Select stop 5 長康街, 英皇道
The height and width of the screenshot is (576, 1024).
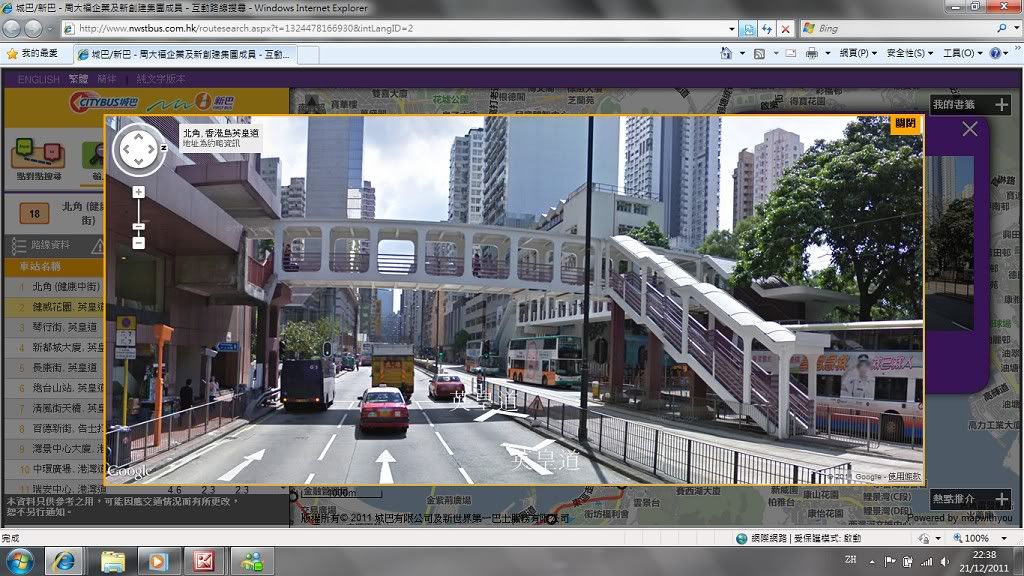[54, 368]
